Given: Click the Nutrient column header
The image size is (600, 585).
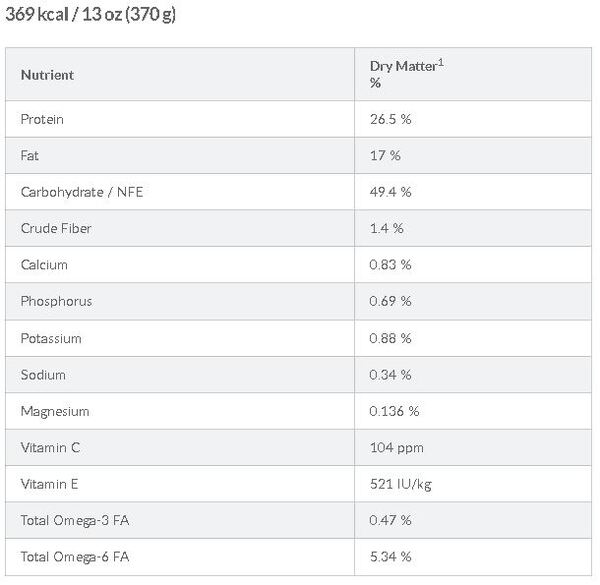Looking at the screenshot, I should (x=47, y=75).
